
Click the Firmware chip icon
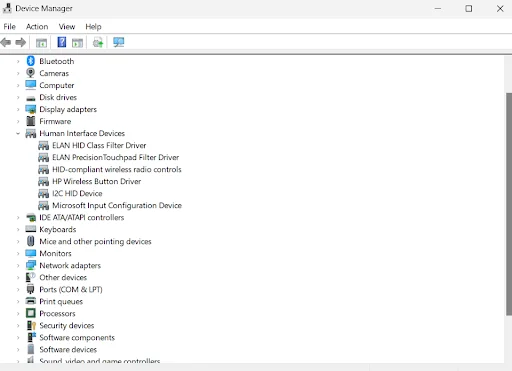pyautogui.click(x=31, y=121)
